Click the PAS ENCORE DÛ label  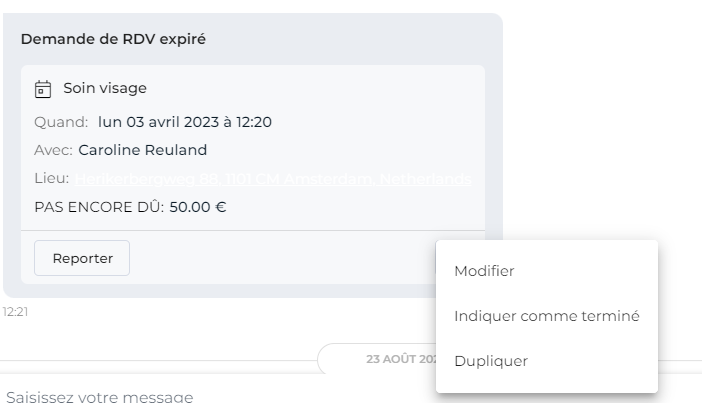(x=99, y=207)
